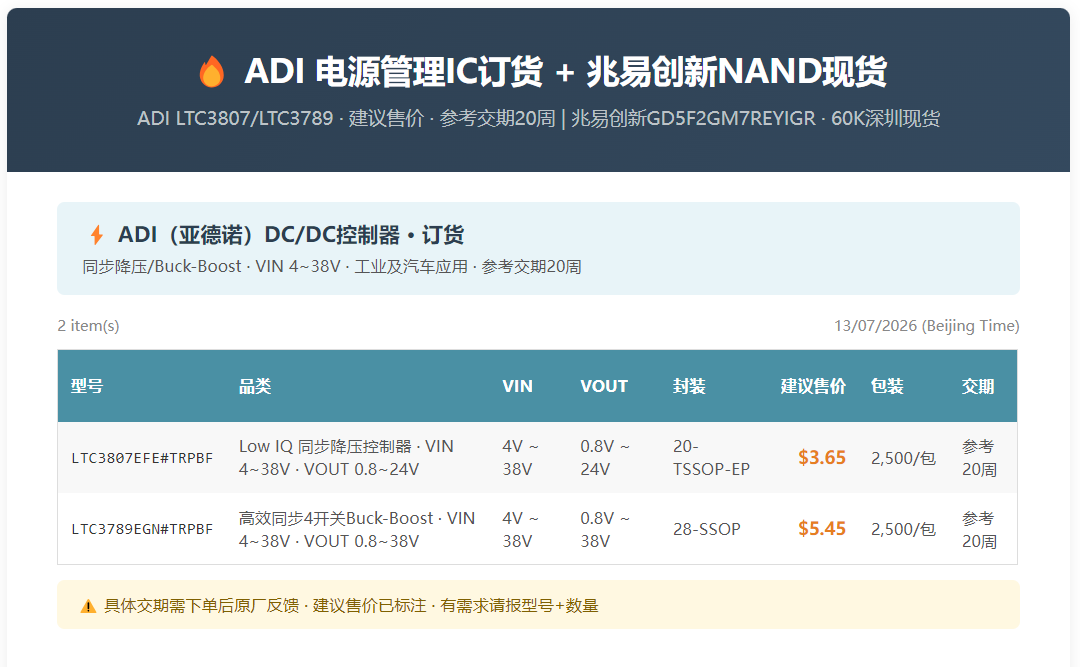This screenshot has width=1080, height=667.
Task: Click the $5.45 price
Action: tap(822, 529)
